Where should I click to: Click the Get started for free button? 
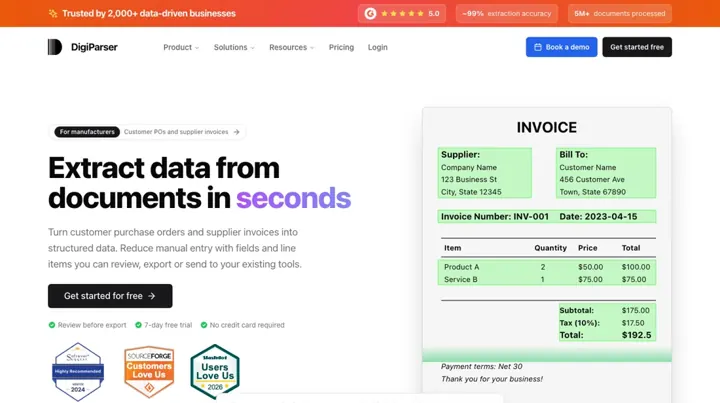tap(110, 296)
